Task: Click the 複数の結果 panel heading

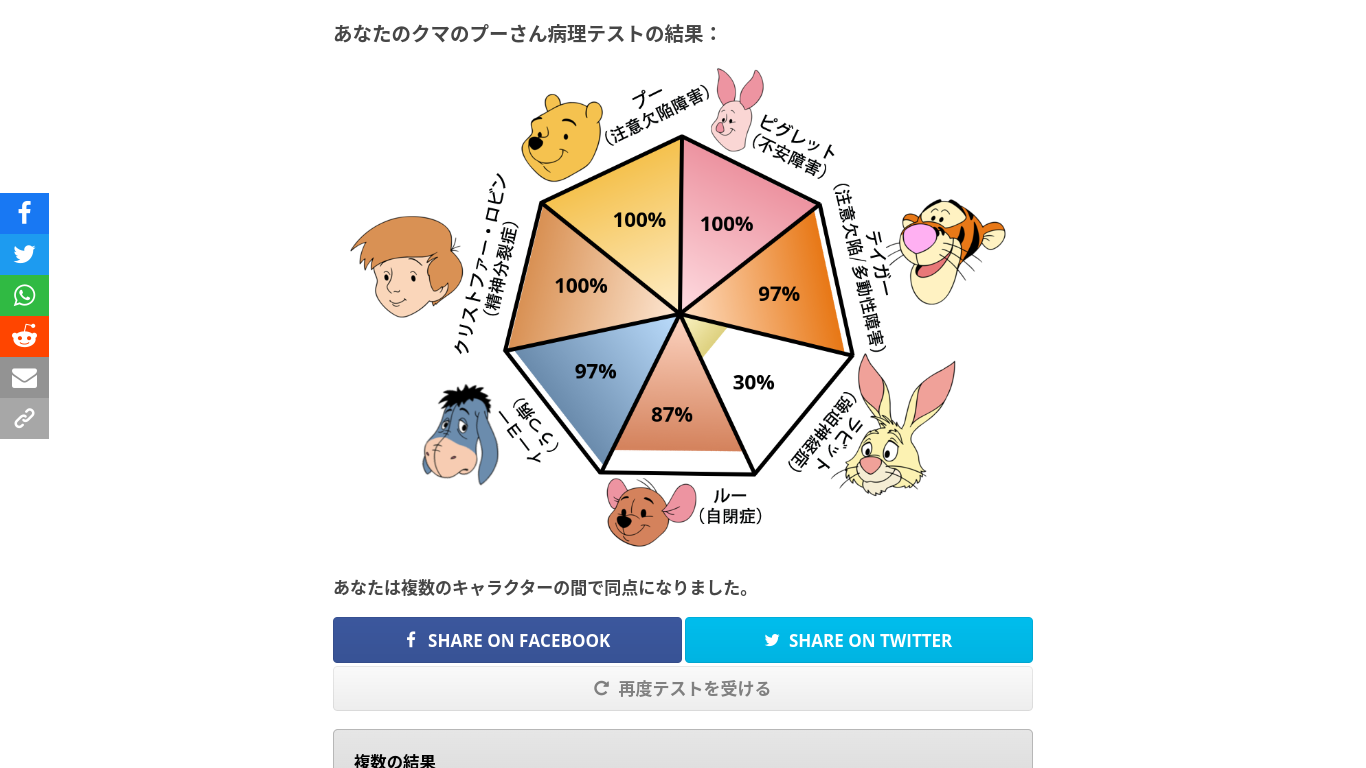Action: coord(395,761)
